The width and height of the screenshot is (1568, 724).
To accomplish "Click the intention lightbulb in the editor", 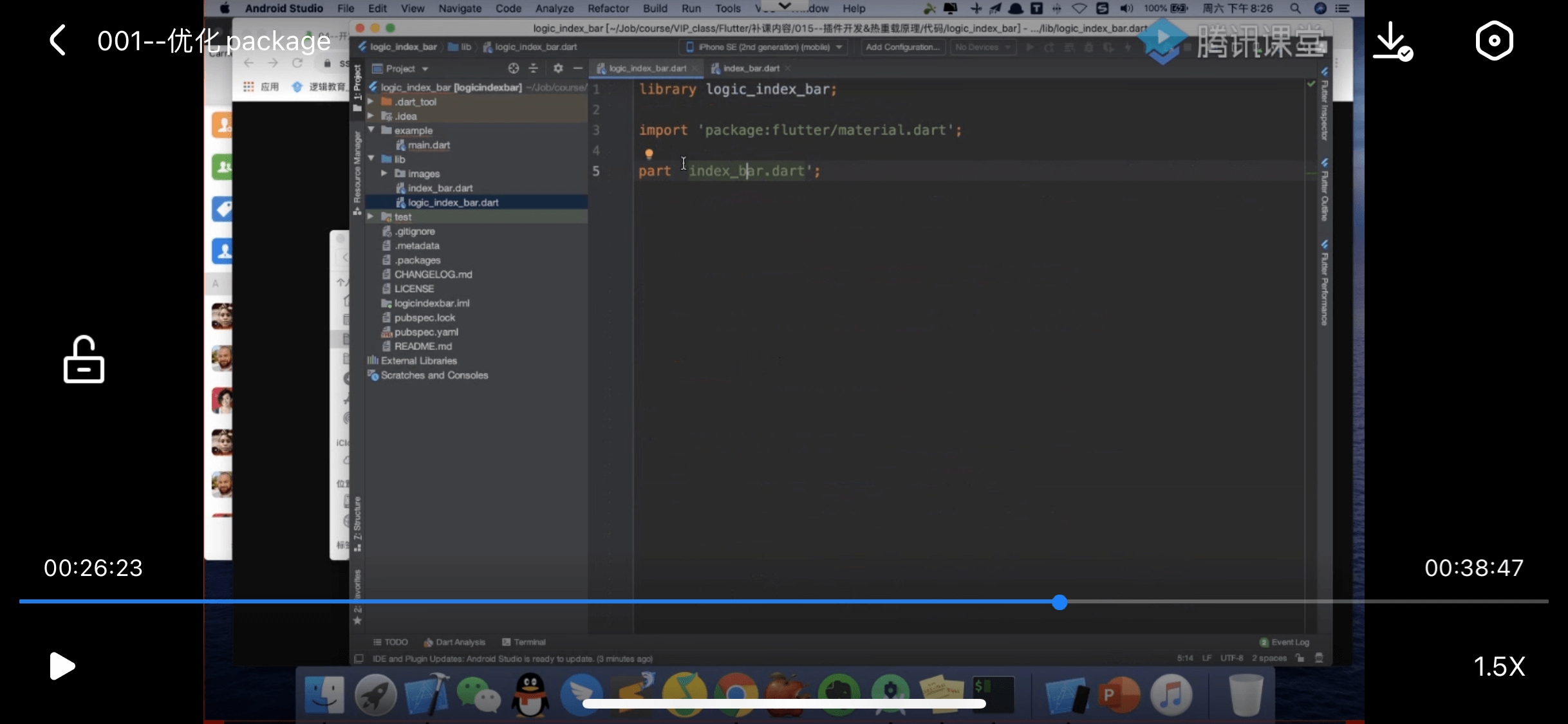I will pos(649,153).
